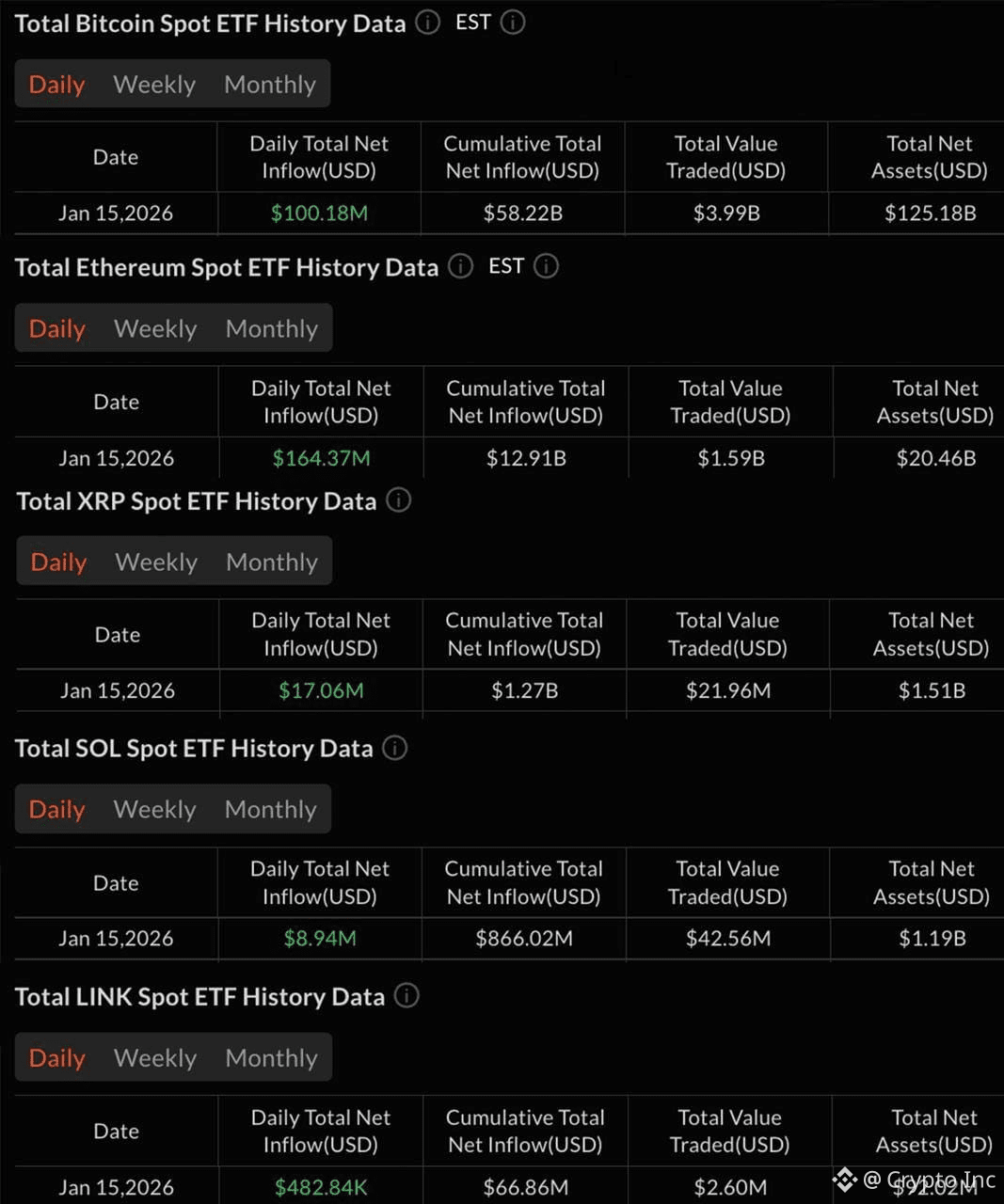Click info icon after EST in Bitcoin section
The height and width of the screenshot is (1204, 1004).
(x=513, y=23)
